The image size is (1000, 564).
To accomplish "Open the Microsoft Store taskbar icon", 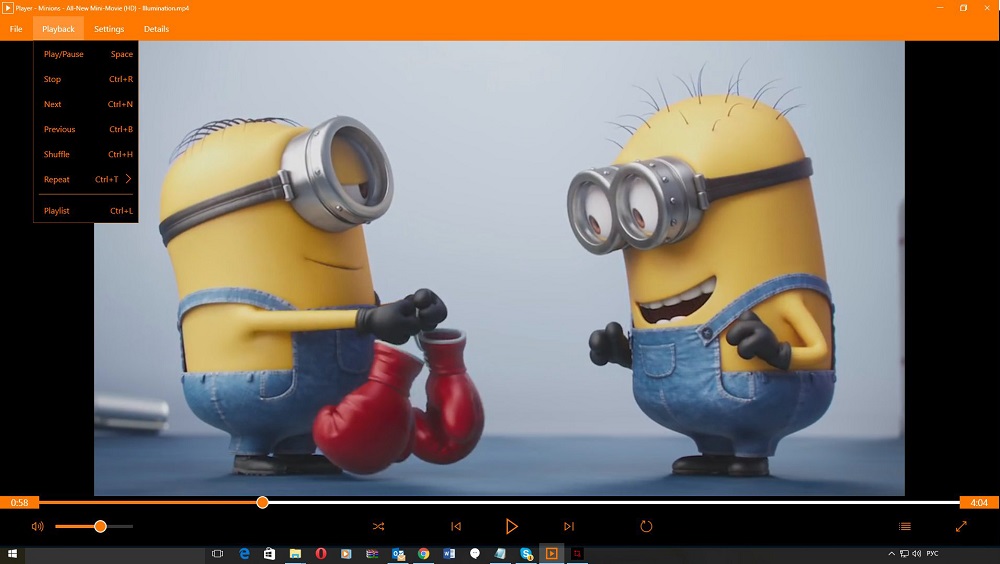I will [269, 554].
